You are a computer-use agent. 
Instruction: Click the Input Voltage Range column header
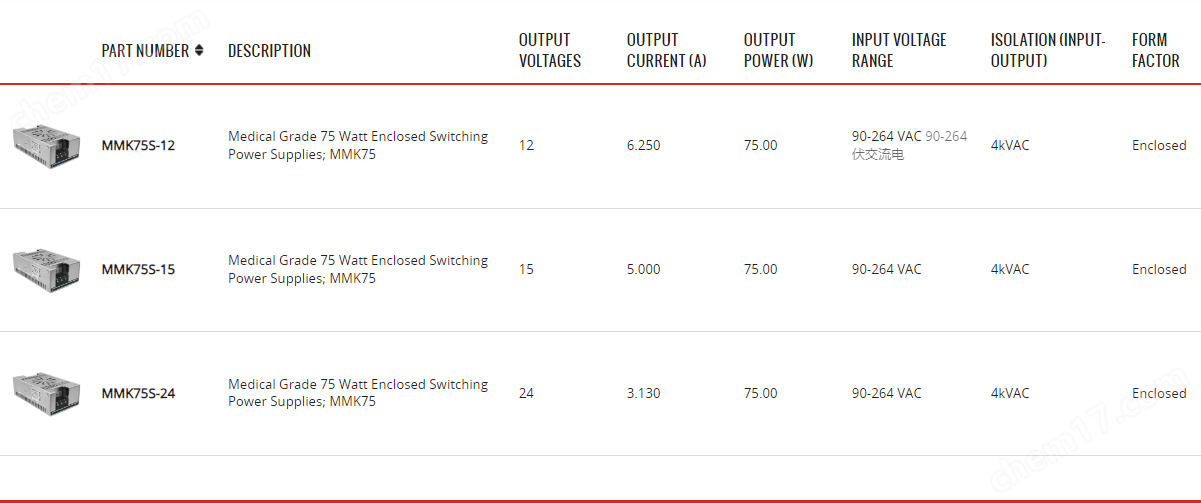click(899, 50)
